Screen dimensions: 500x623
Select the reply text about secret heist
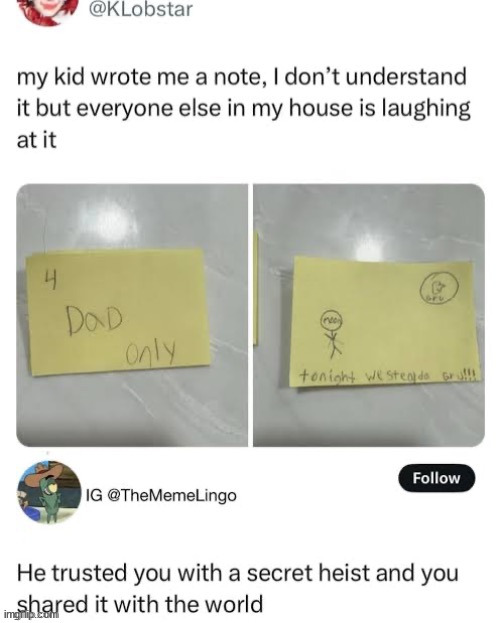click(237, 588)
